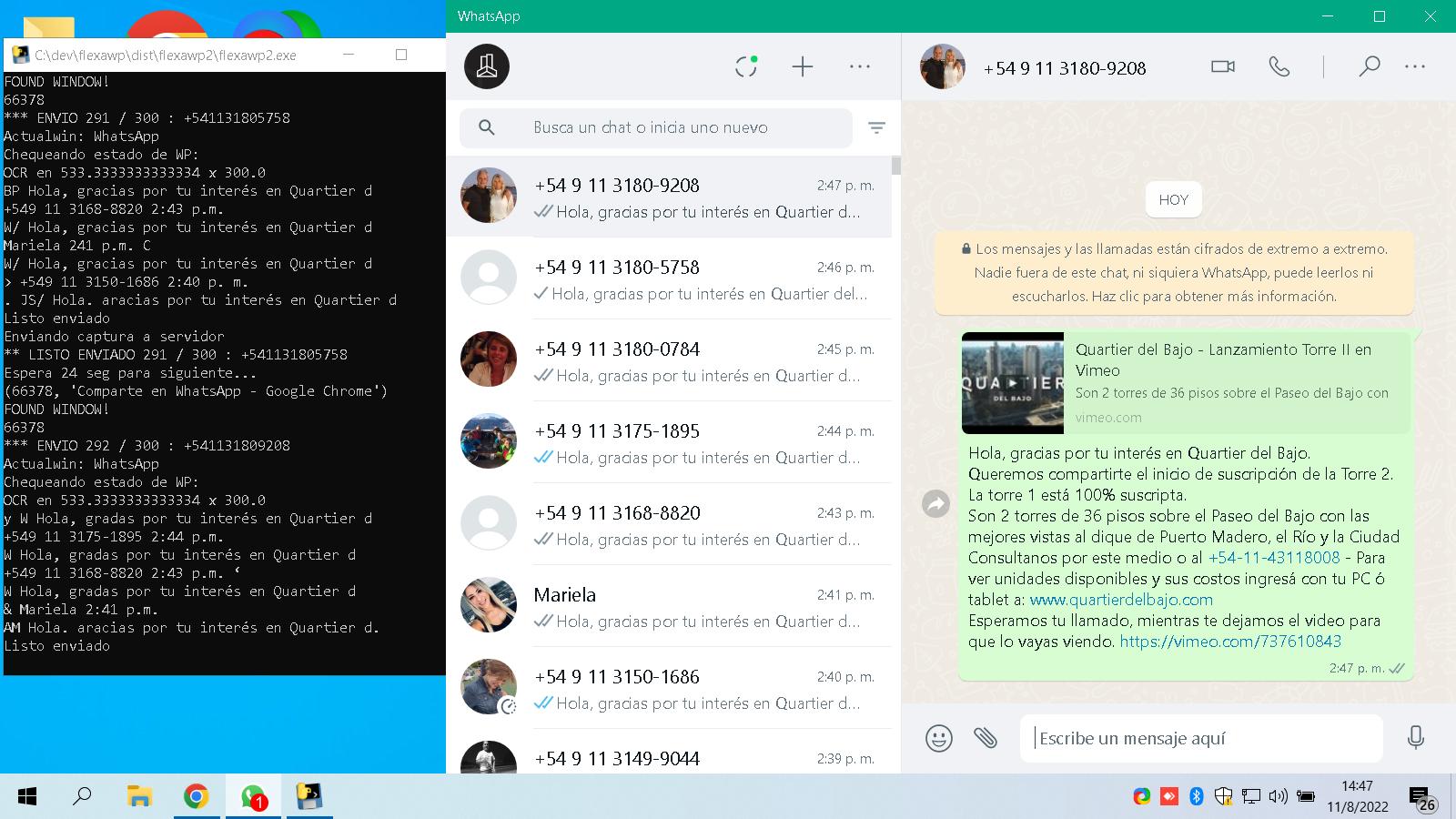Image resolution: width=1456 pixels, height=819 pixels.
Task: Focus the 'Escribe un mensaje aquí' field
Action: click(1201, 738)
